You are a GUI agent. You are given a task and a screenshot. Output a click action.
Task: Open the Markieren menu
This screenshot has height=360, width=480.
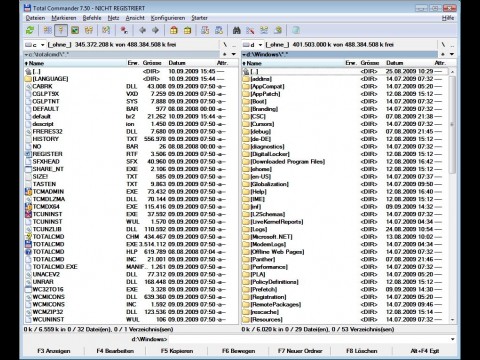coord(64,18)
